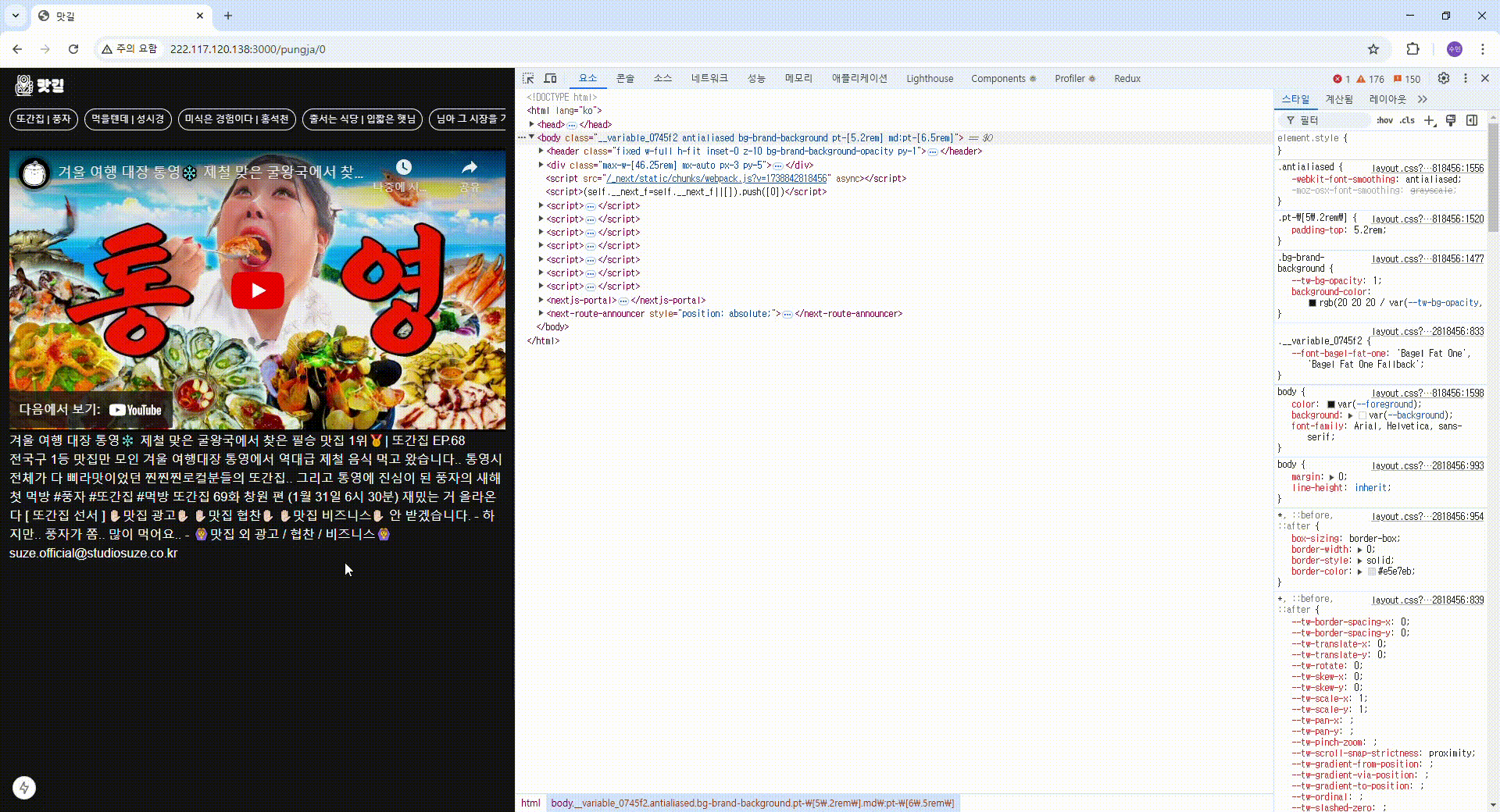This screenshot has width=1500, height=812.
Task: Expand the border-width shorthand property
Action: (1360, 550)
